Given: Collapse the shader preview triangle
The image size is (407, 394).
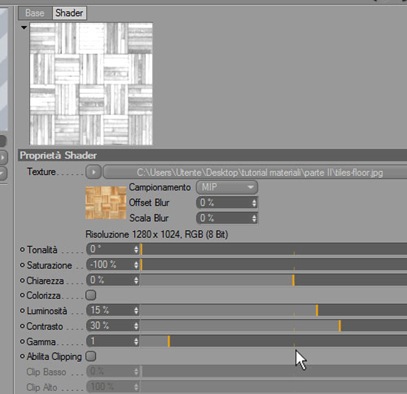Looking at the screenshot, I should tap(24, 27).
